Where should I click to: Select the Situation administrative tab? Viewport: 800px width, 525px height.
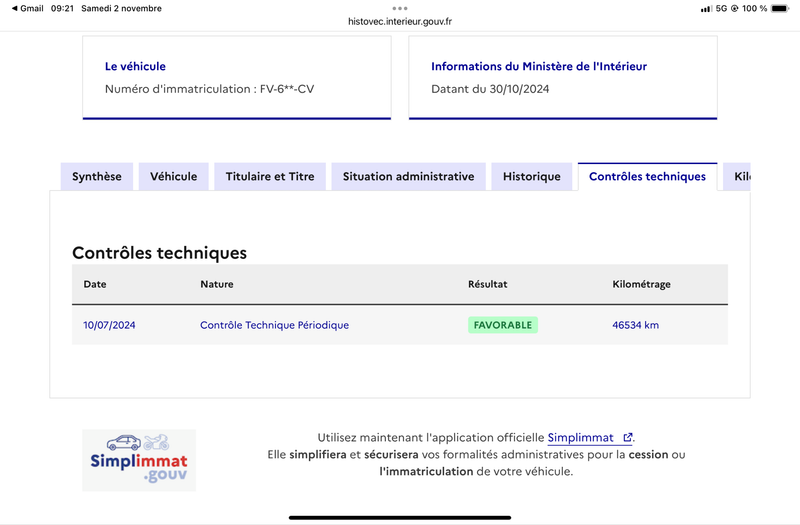click(x=408, y=177)
